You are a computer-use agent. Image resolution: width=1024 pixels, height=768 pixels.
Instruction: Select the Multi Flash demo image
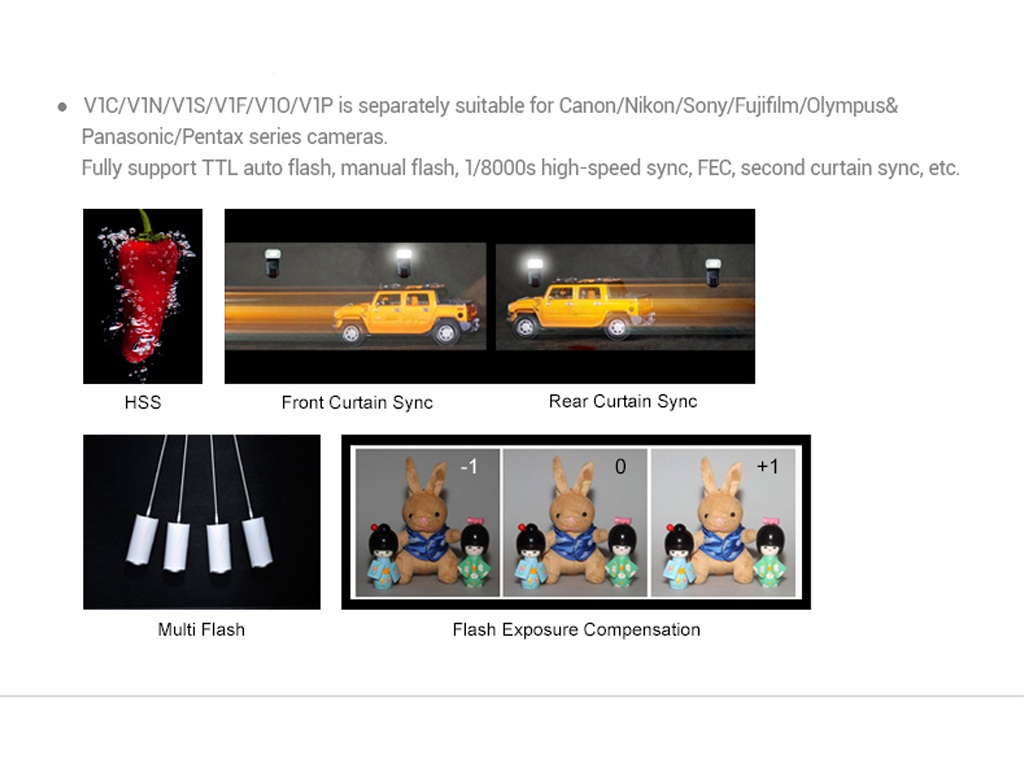pyautogui.click(x=202, y=521)
